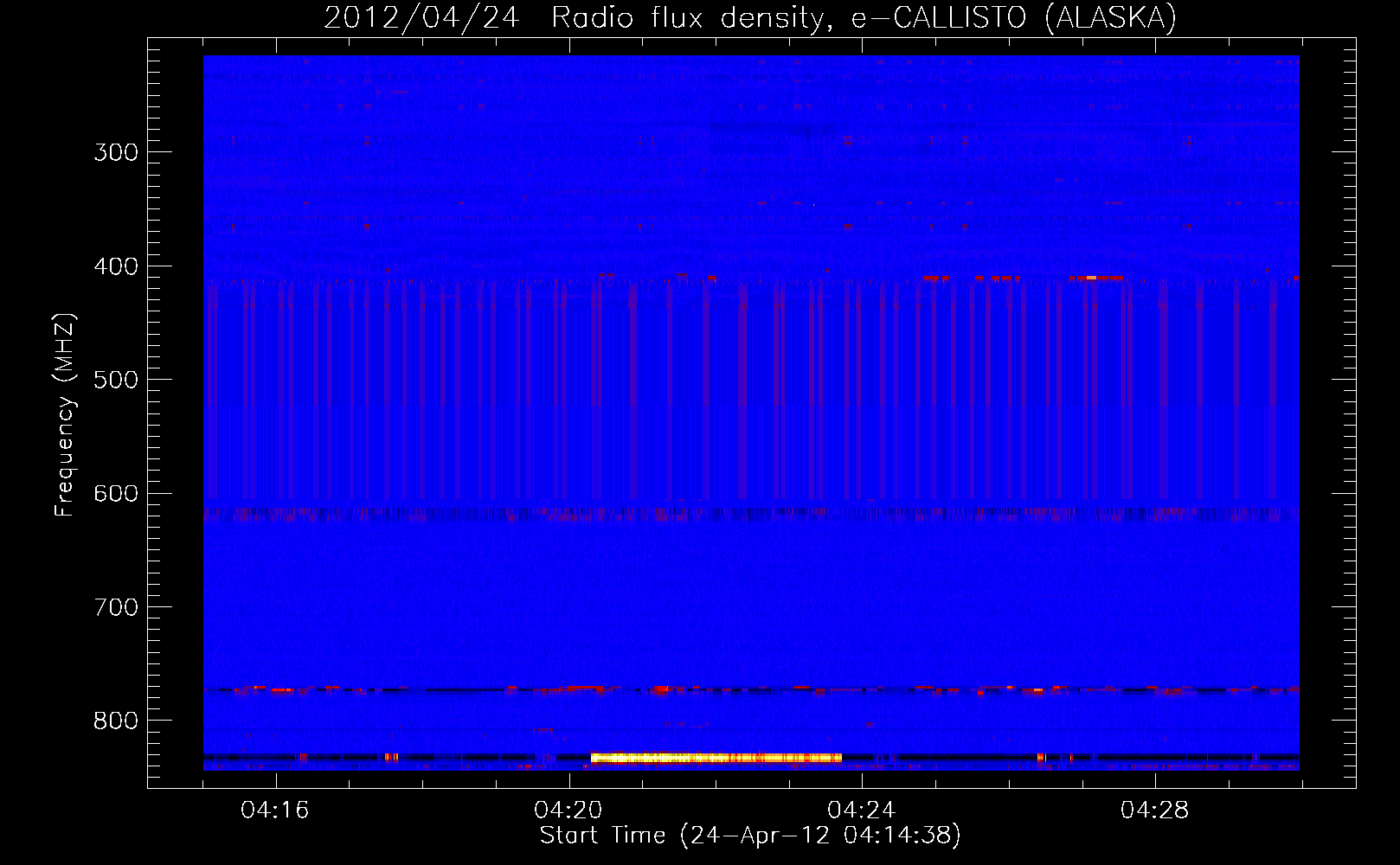The width and height of the screenshot is (1400, 865).
Task: Click the 600 frequency tick label
Action: tap(116, 494)
